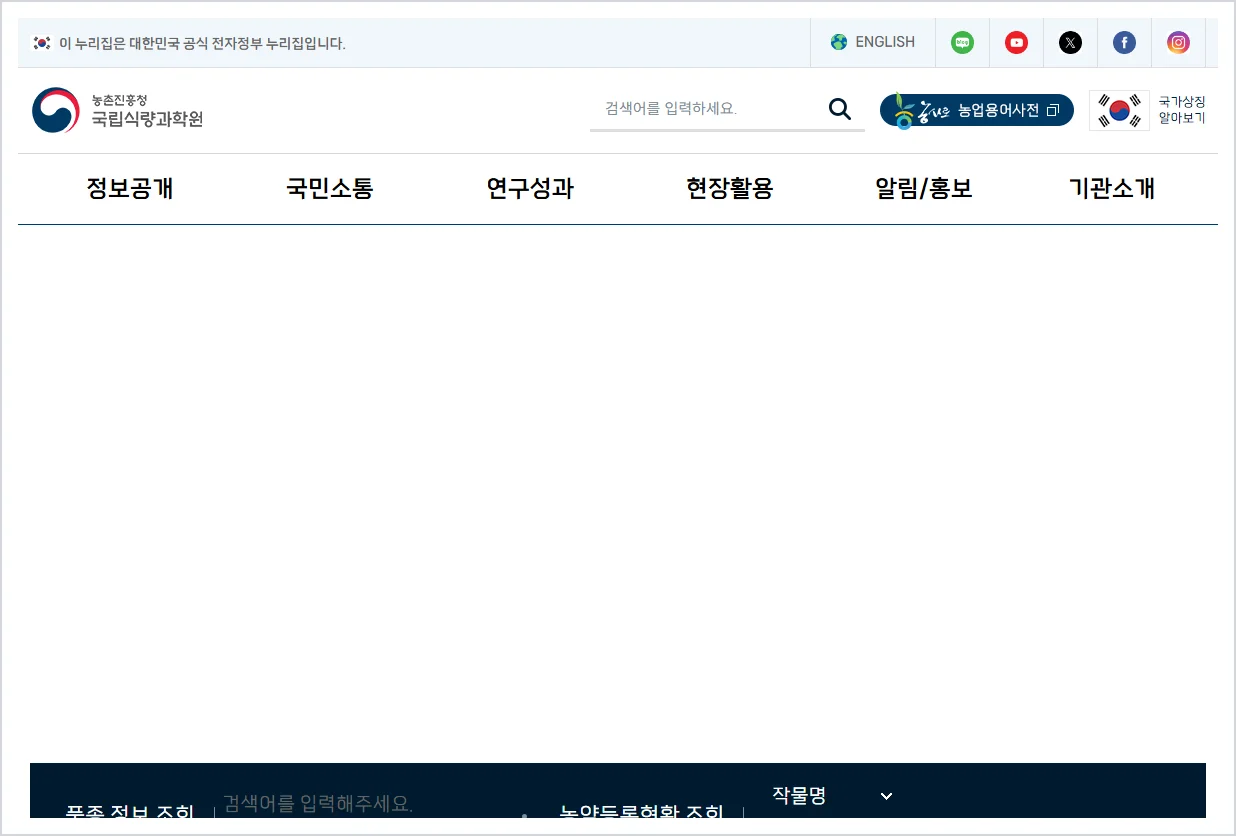Screen dimensions: 1236x836
Task: Open the 국민소통 menu
Action: pos(330,188)
